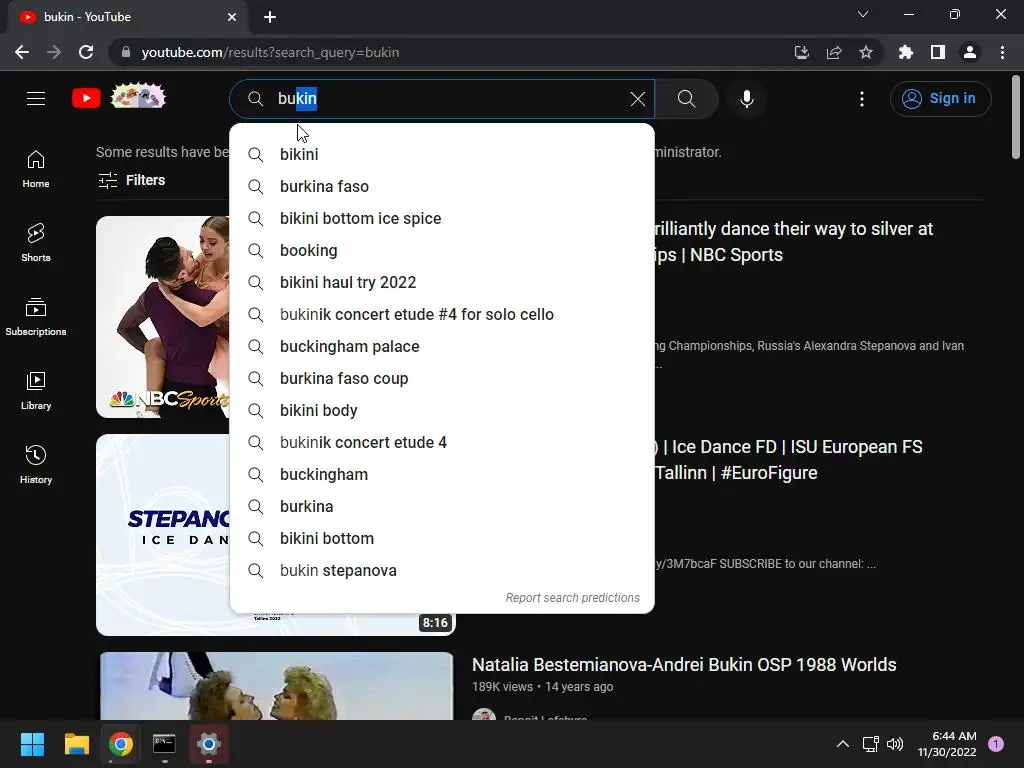Go to Home in sidebar

[x=36, y=170]
